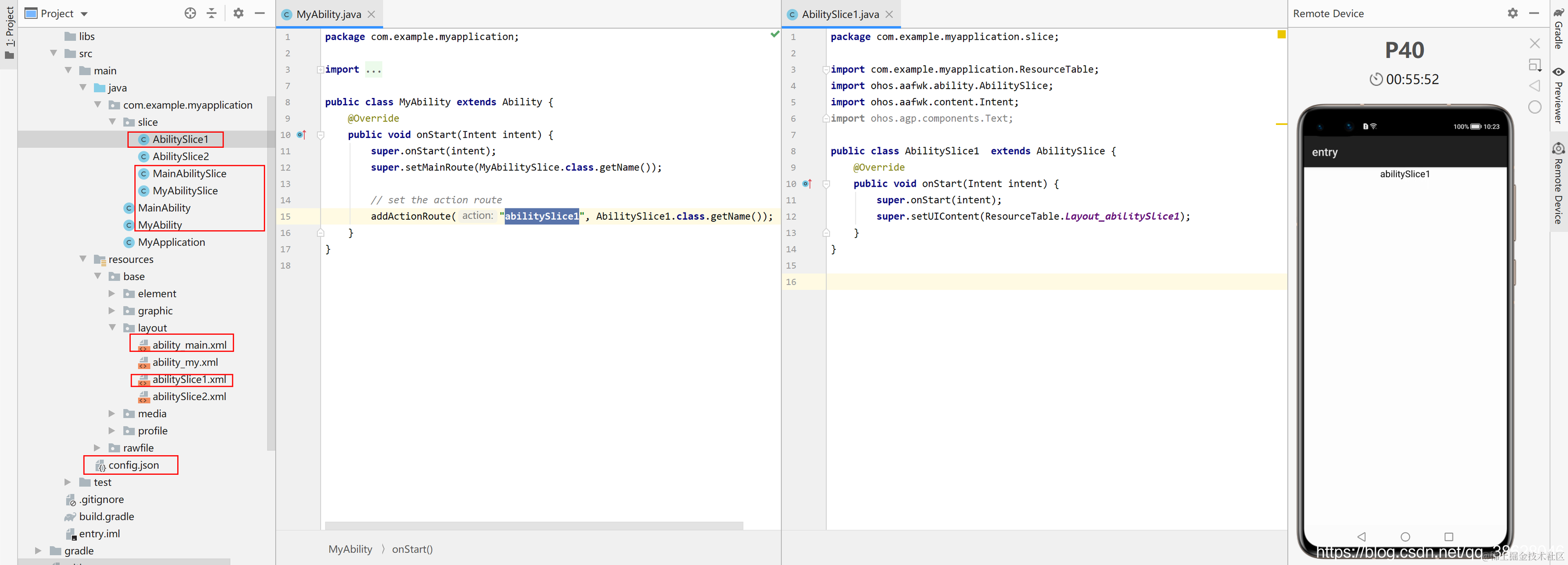This screenshot has width=1568, height=565.
Task: Open Project panel settings gear
Action: (239, 13)
